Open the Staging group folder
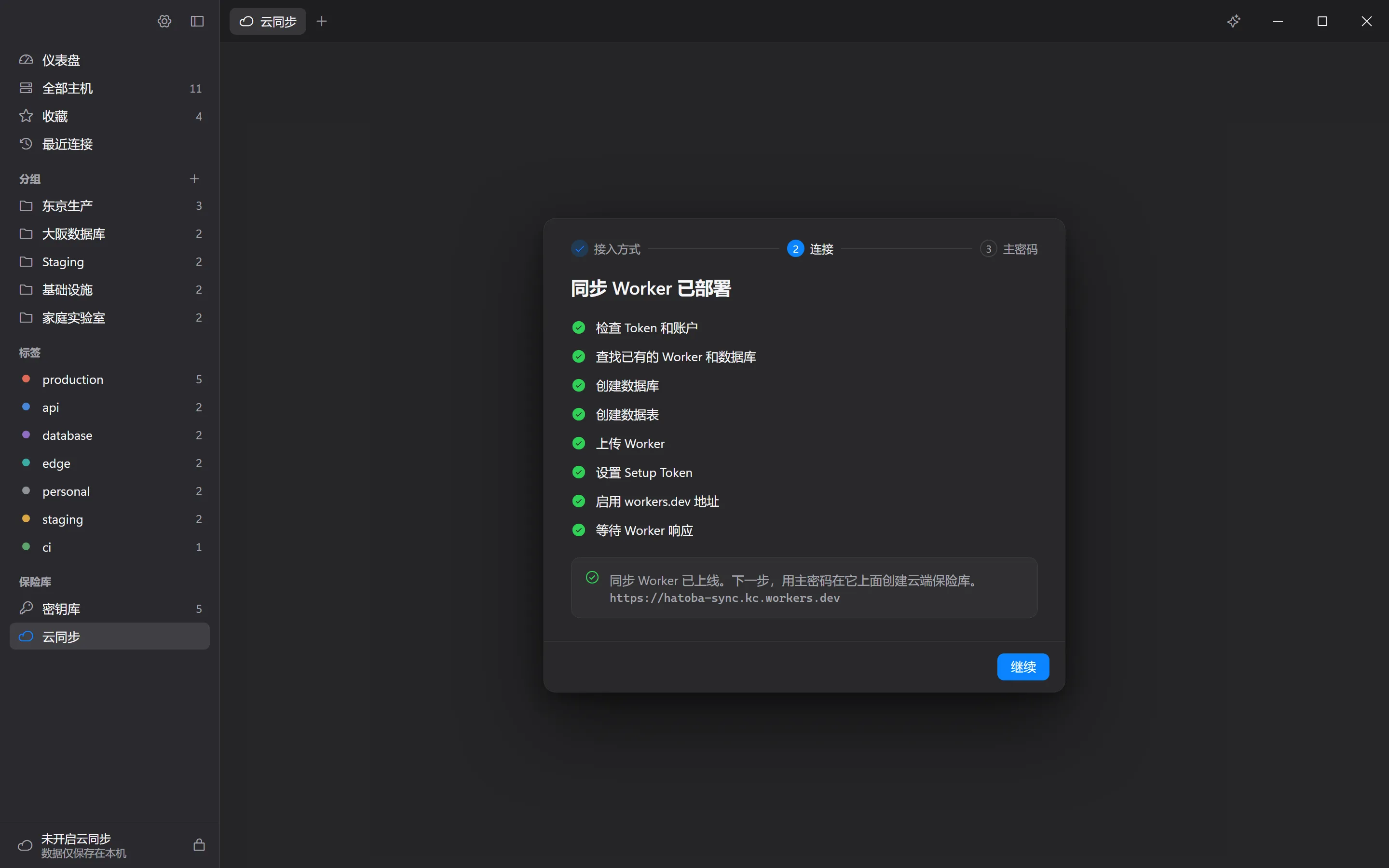This screenshot has height=868, width=1389. tap(109, 262)
